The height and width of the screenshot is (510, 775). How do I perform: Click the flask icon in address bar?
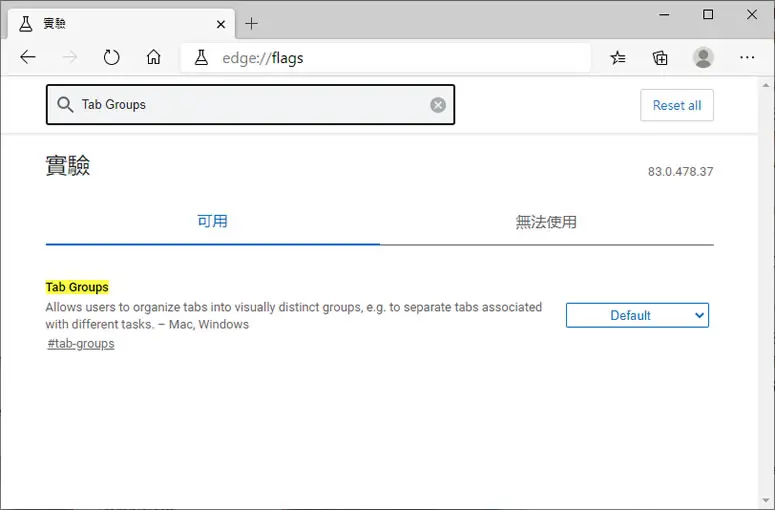point(201,58)
